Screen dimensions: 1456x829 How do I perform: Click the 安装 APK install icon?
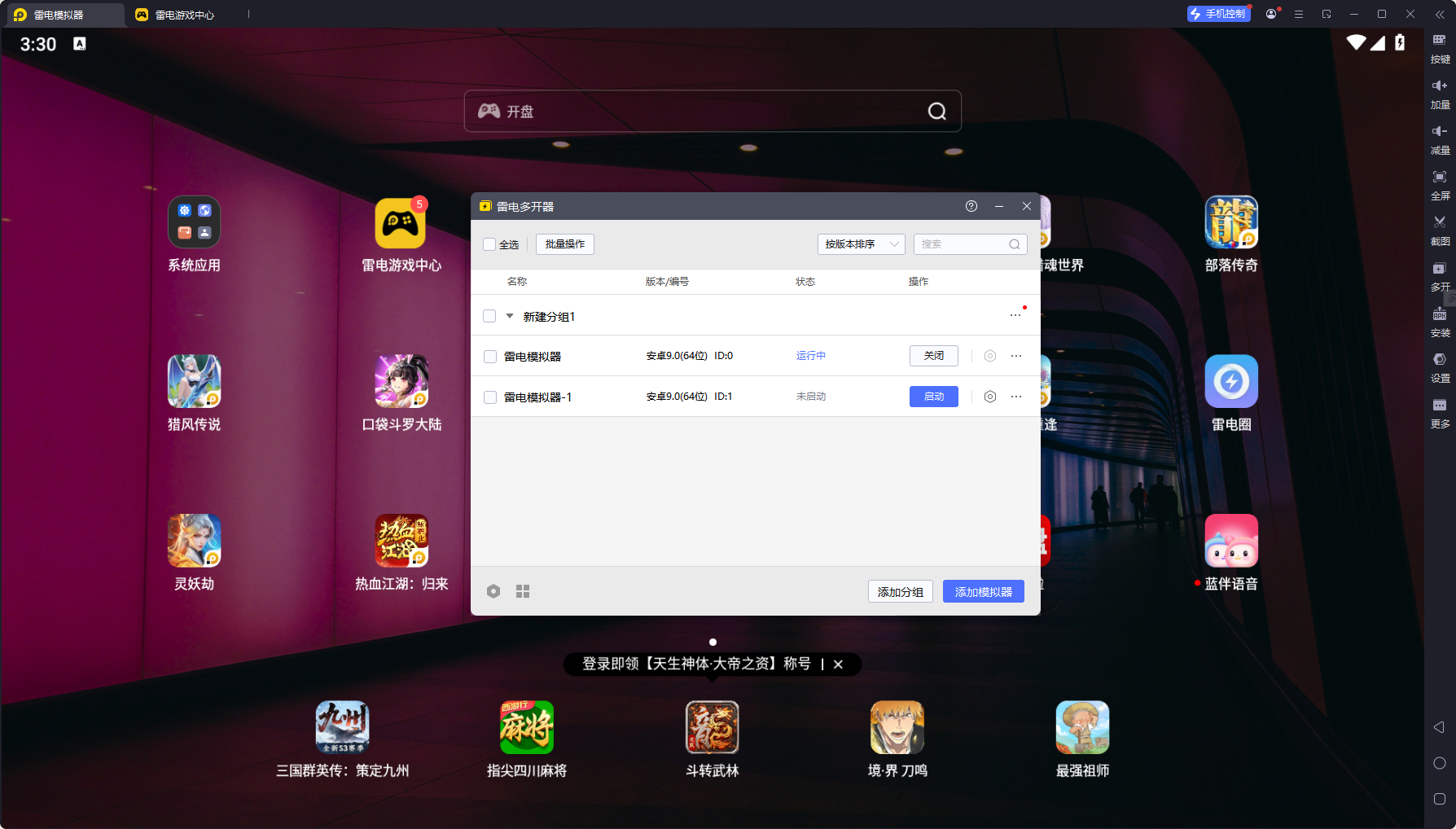click(x=1440, y=322)
